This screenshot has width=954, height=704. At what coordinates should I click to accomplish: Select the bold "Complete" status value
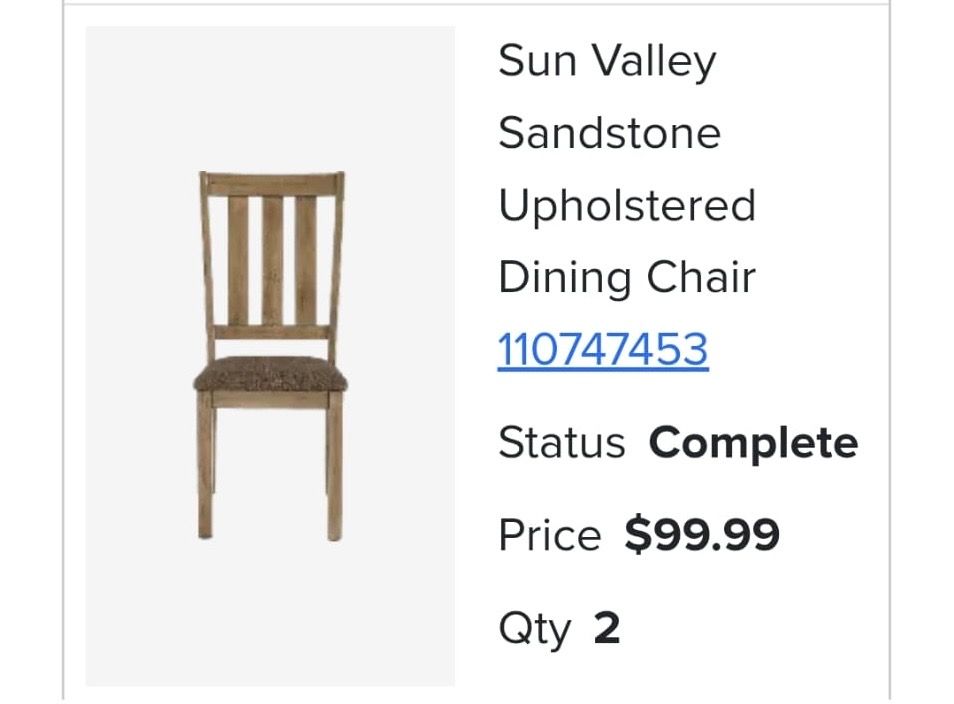tap(753, 443)
